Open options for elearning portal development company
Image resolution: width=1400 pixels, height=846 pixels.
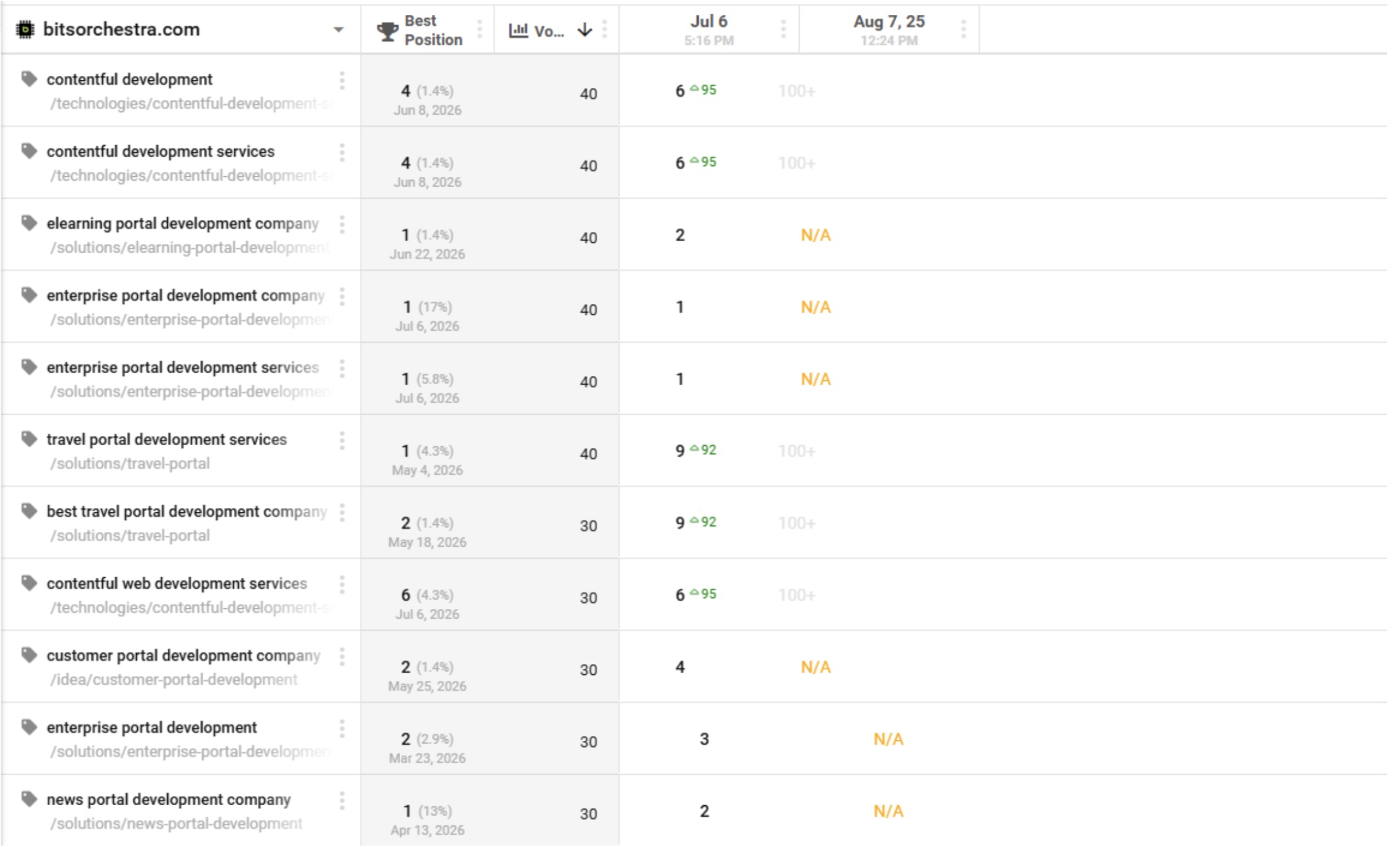point(342,224)
